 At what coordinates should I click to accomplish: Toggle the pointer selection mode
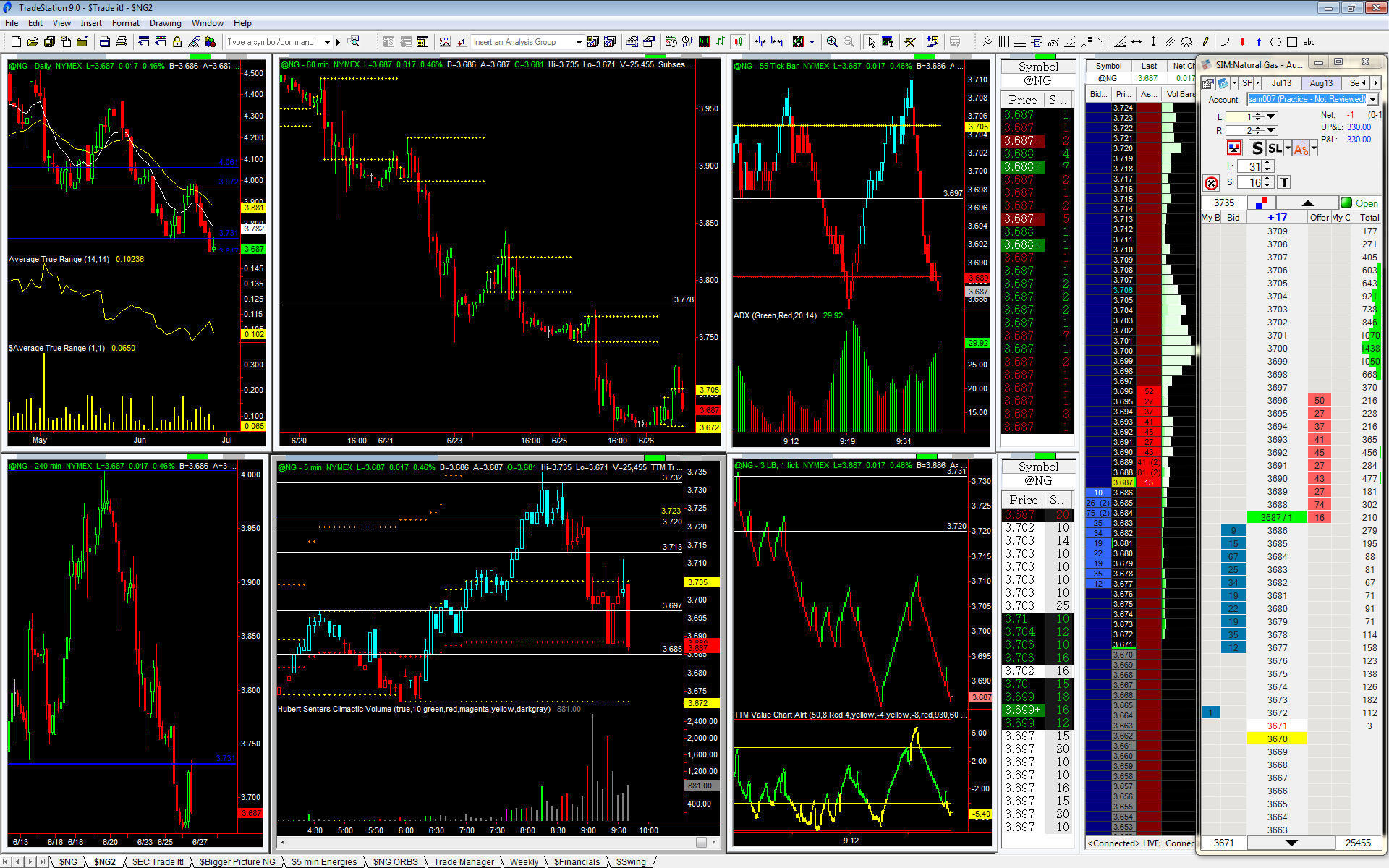point(871,42)
